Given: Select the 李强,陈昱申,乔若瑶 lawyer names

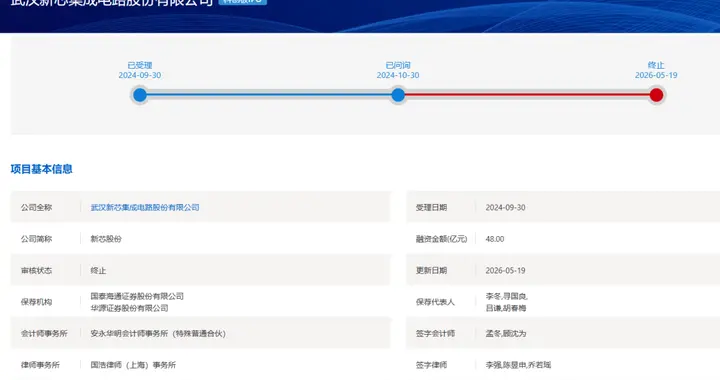Looking at the screenshot, I should pos(518,365).
